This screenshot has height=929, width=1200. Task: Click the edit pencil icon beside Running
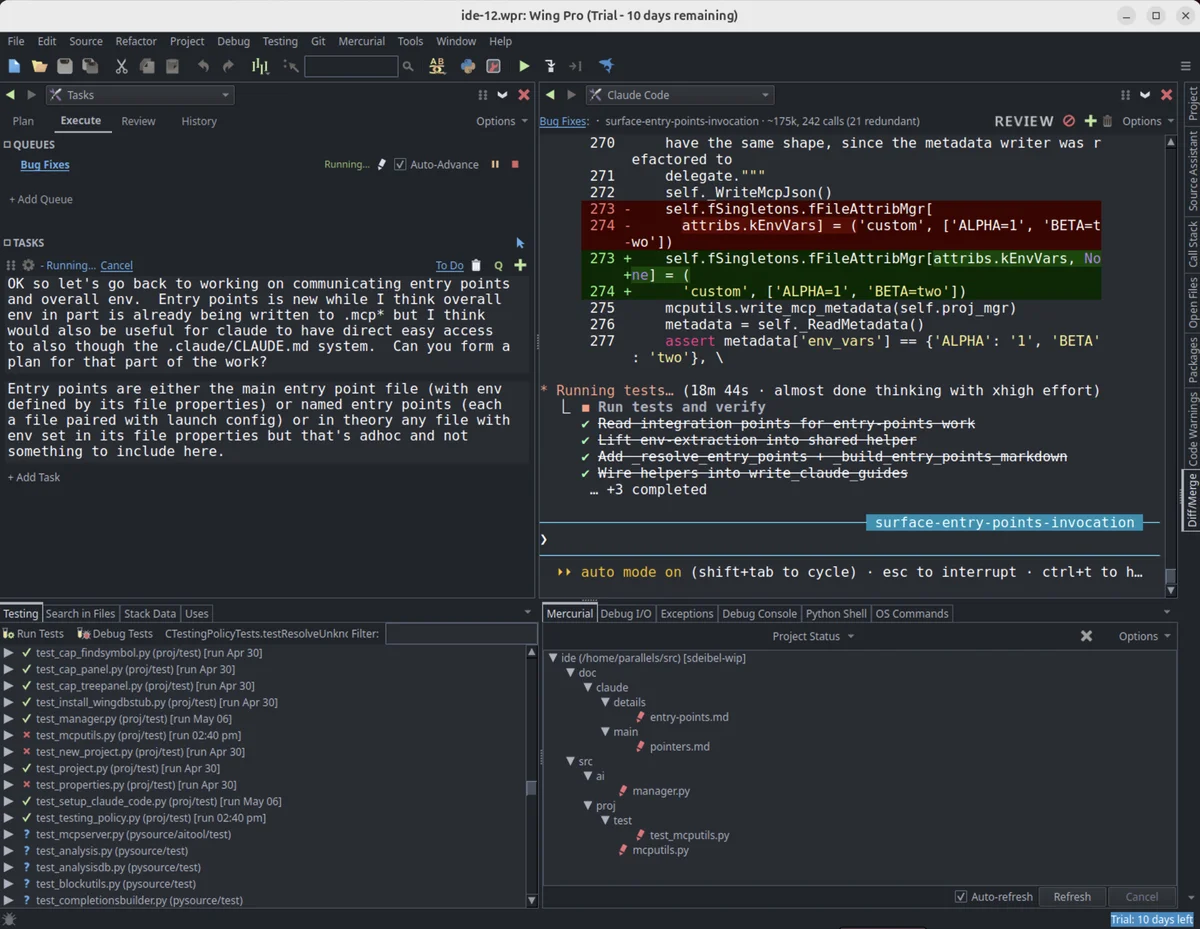(x=381, y=164)
